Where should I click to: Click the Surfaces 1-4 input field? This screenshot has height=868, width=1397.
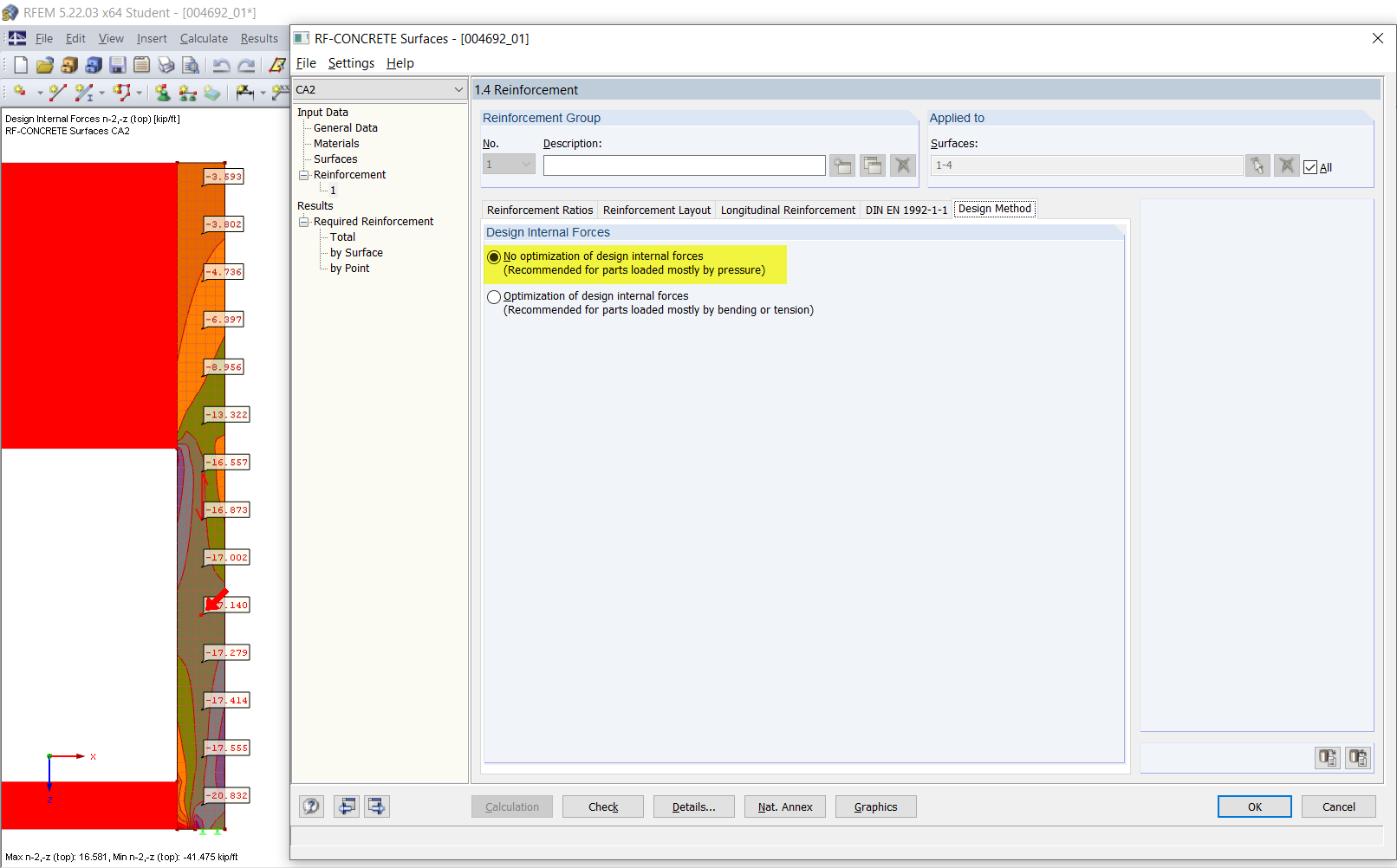coord(1087,165)
